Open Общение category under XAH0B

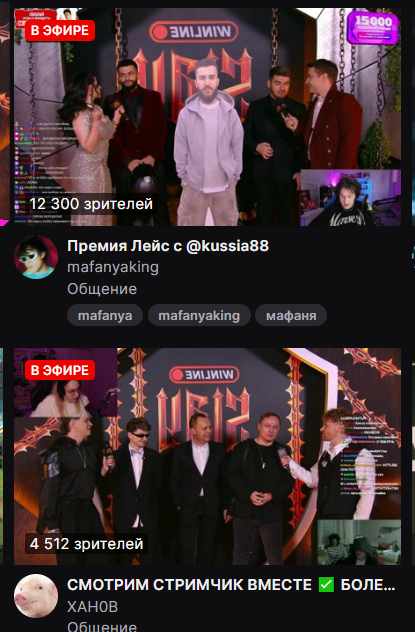click(x=102, y=626)
